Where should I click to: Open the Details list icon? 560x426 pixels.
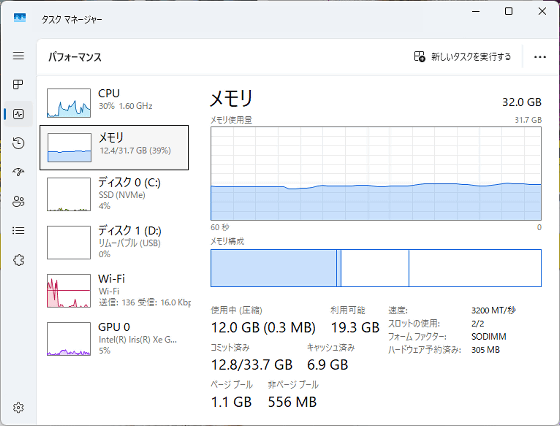pos(18,231)
